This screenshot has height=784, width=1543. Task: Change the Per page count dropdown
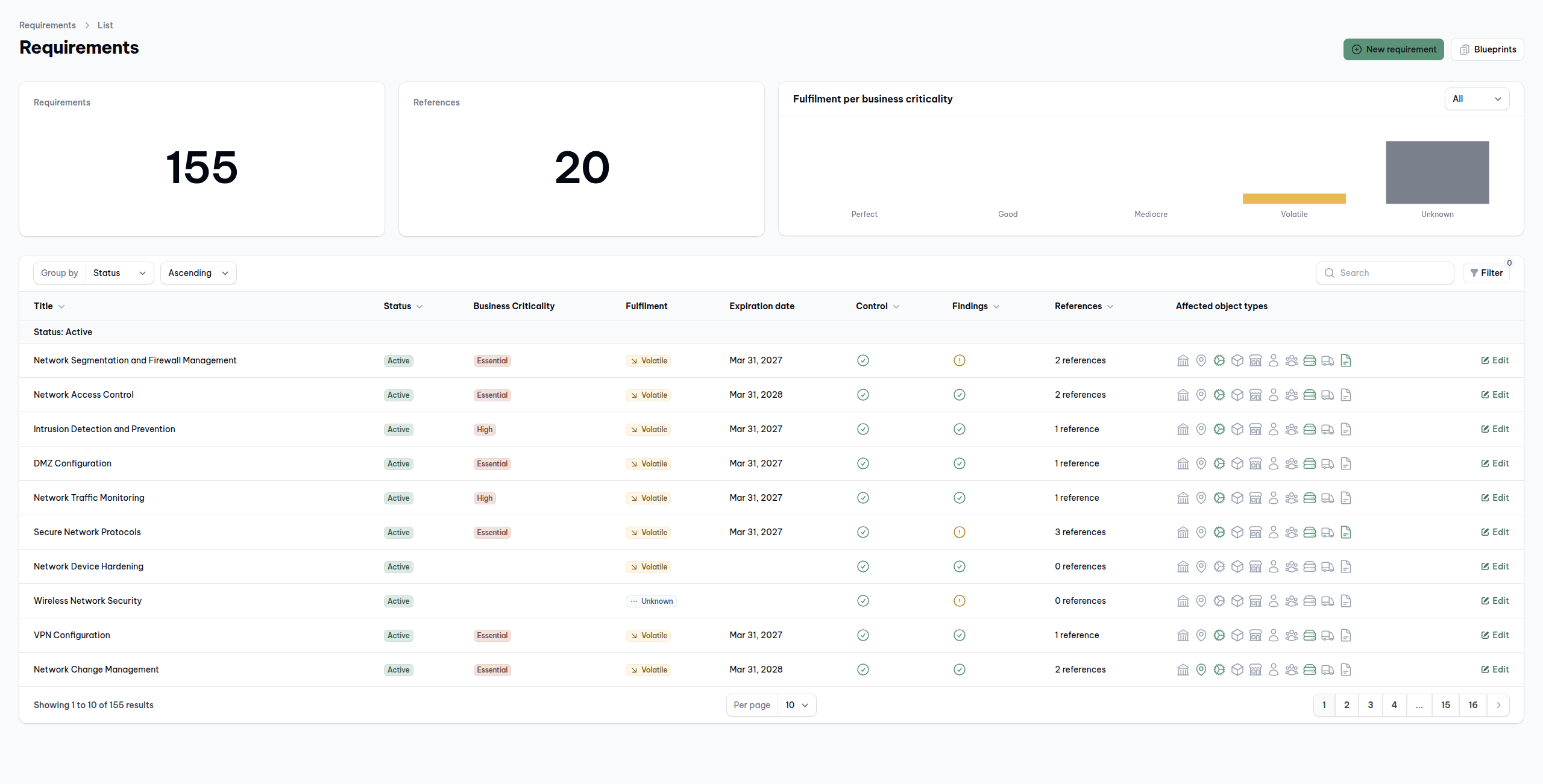(x=796, y=705)
